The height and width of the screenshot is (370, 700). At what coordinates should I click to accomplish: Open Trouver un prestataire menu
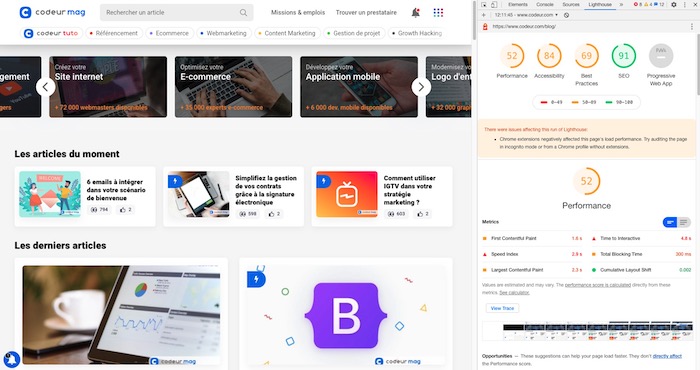click(366, 12)
